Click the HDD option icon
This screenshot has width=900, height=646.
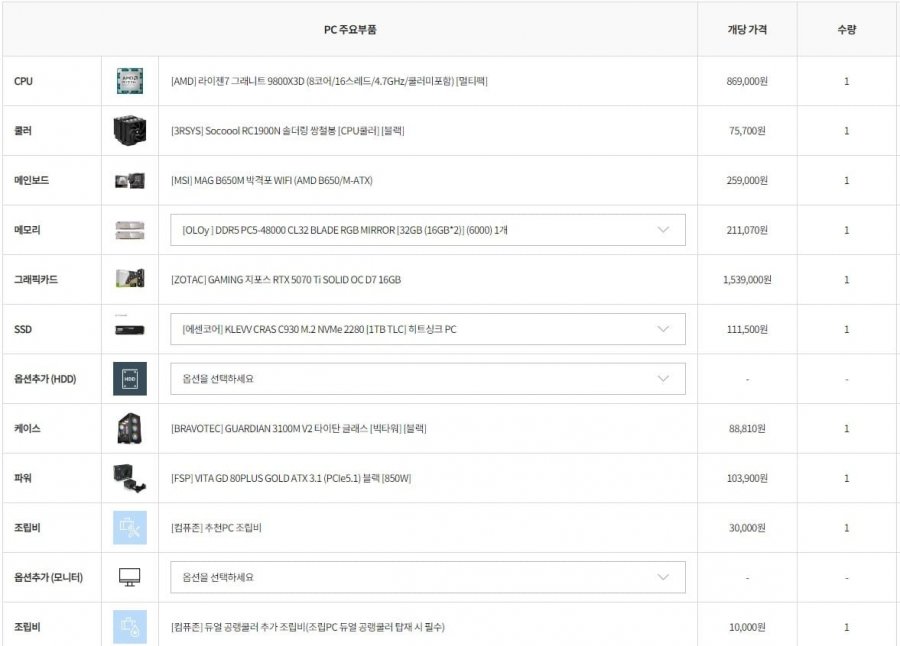coord(130,378)
